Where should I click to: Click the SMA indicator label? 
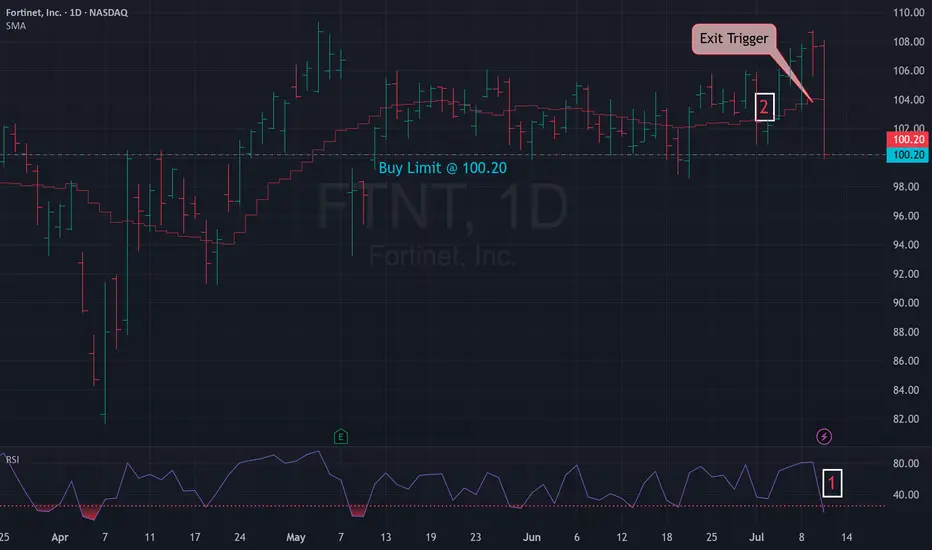[x=16, y=26]
